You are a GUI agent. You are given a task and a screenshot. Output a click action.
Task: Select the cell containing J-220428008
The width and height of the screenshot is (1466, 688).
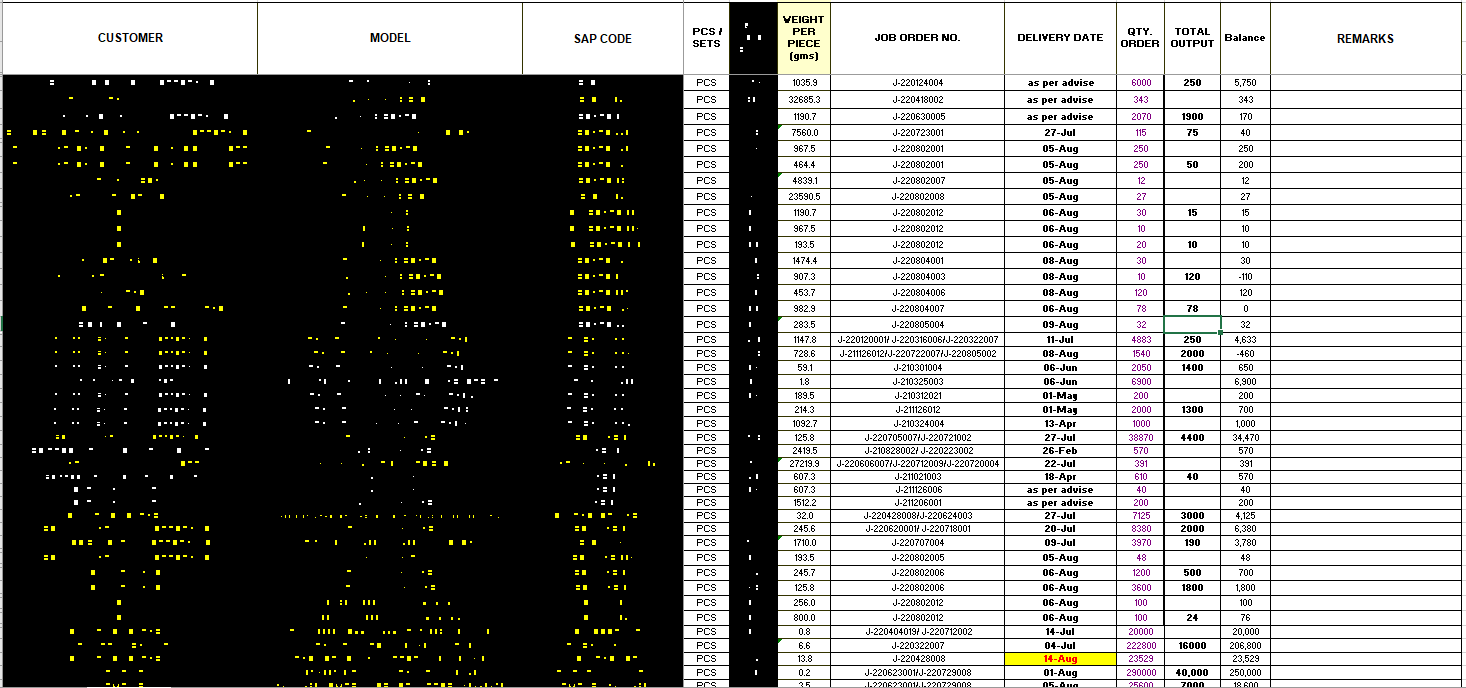pyautogui.click(x=916, y=660)
